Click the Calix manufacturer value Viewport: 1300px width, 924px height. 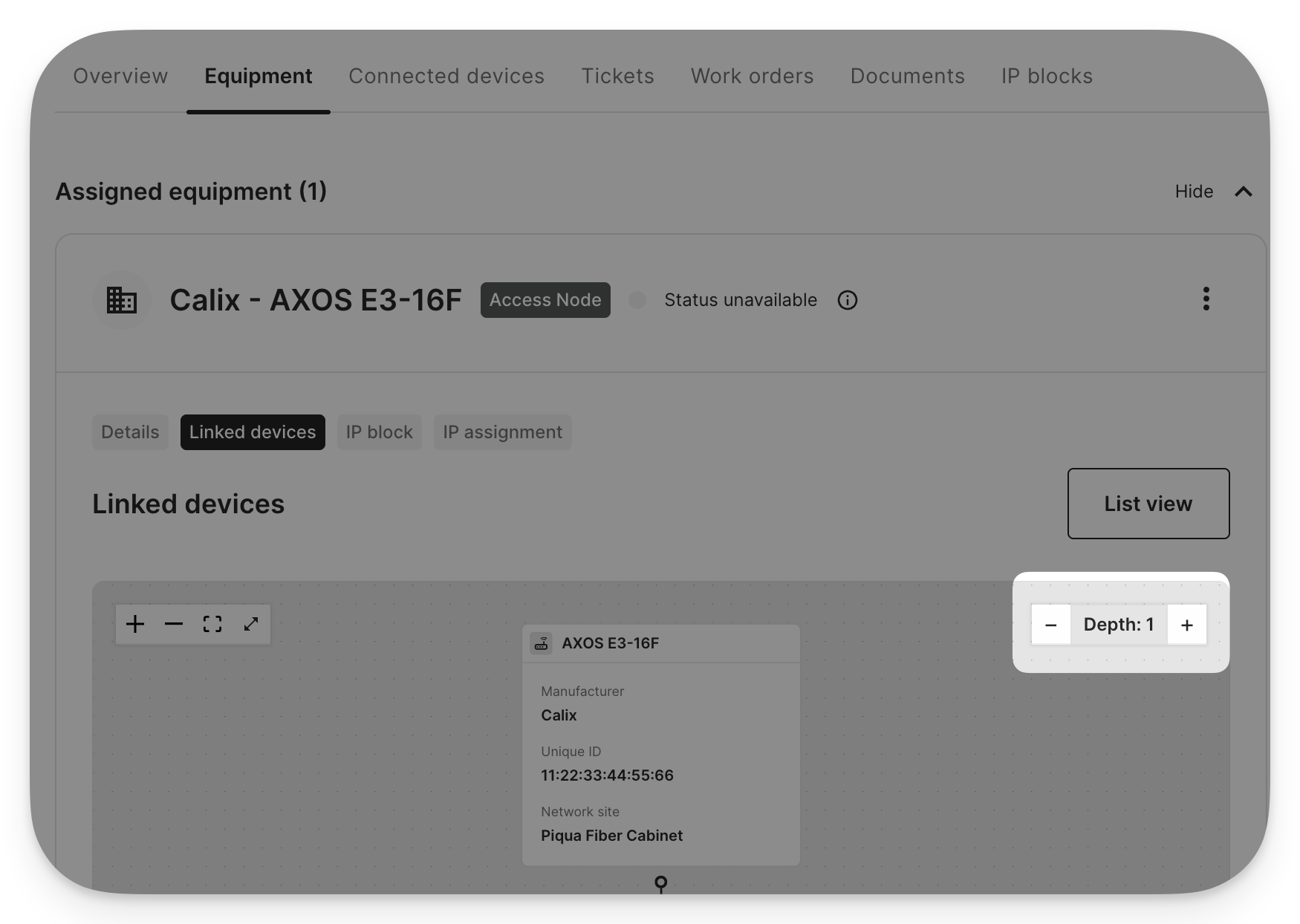[x=559, y=715]
